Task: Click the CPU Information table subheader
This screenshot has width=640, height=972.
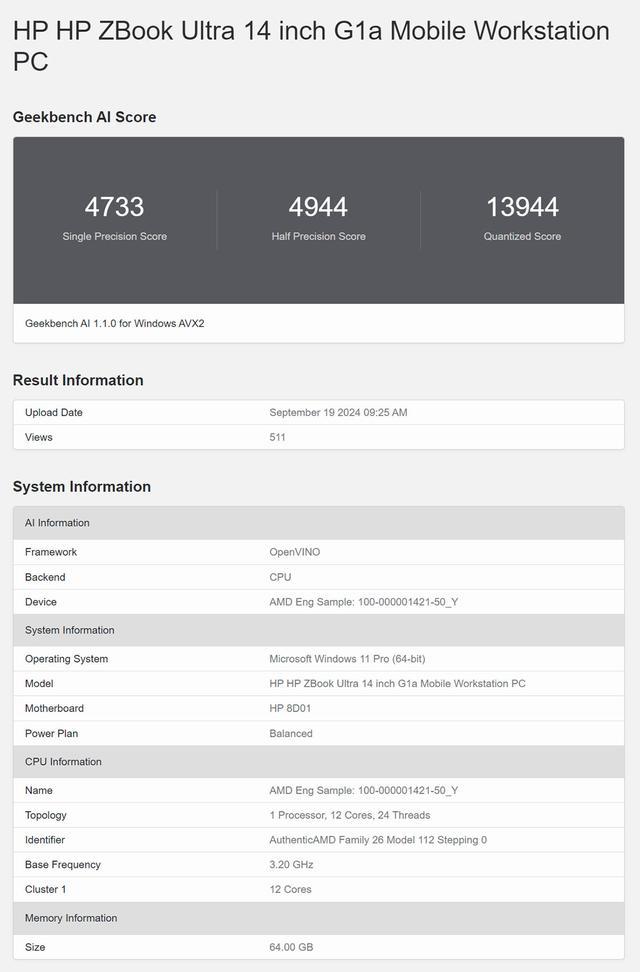Action: coord(319,762)
